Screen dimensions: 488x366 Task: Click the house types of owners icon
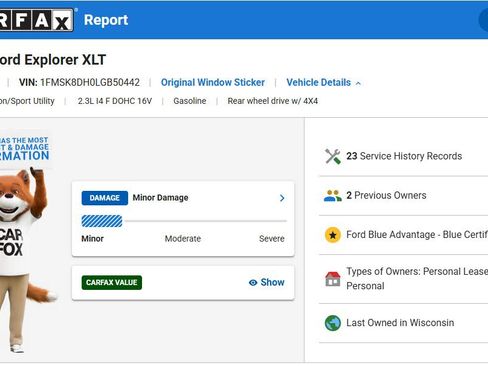click(x=333, y=279)
